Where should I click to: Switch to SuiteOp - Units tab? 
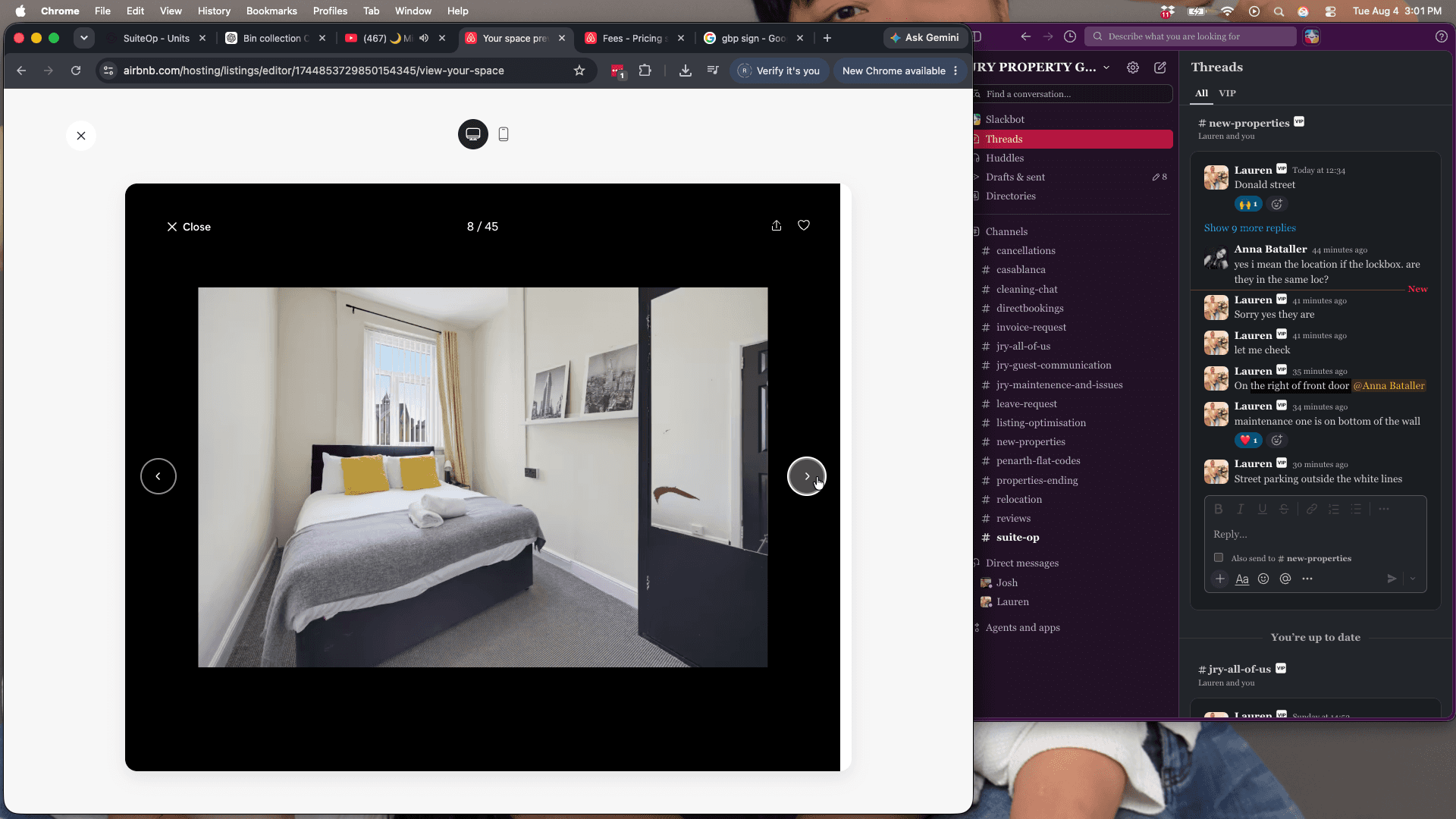pyautogui.click(x=157, y=38)
